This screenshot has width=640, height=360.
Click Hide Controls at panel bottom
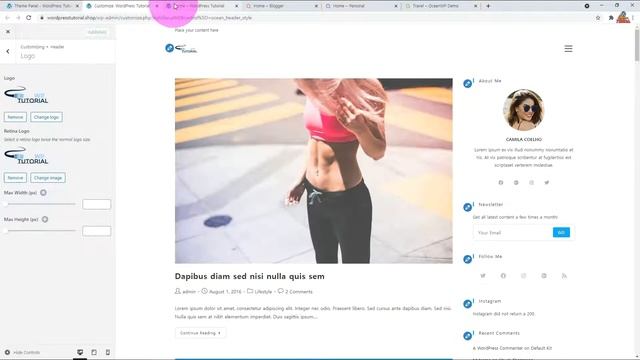[22, 352]
